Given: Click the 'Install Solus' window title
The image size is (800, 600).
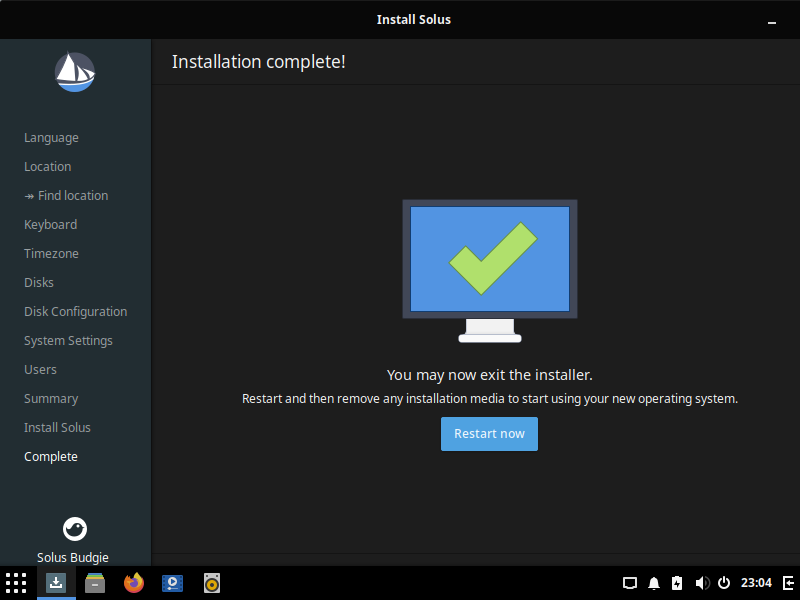Looking at the screenshot, I should [414, 19].
